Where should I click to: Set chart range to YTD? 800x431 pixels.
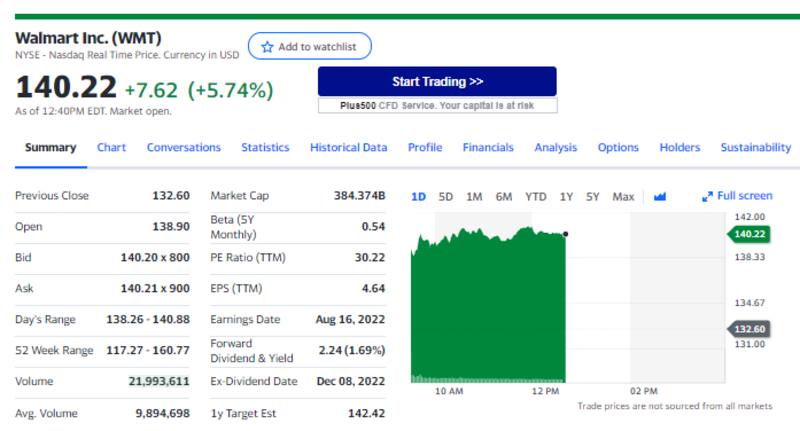pos(536,197)
